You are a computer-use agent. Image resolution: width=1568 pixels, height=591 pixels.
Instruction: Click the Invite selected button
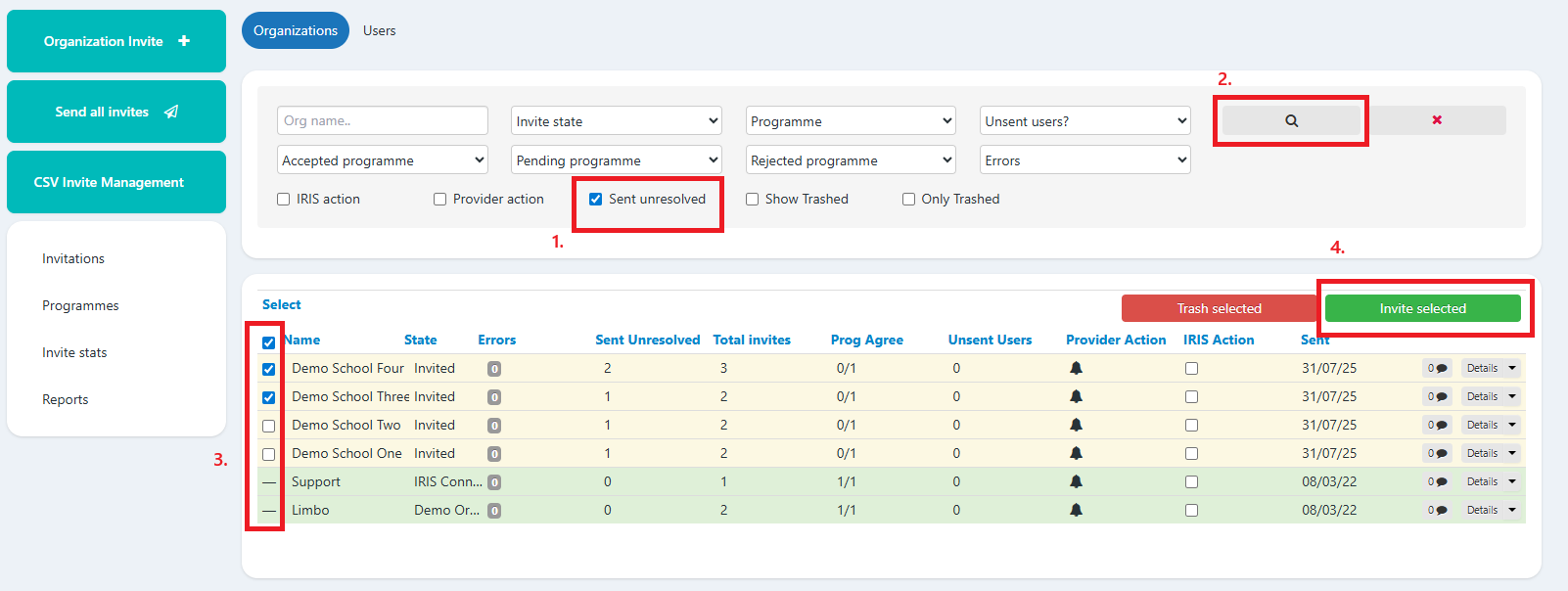tap(1423, 308)
